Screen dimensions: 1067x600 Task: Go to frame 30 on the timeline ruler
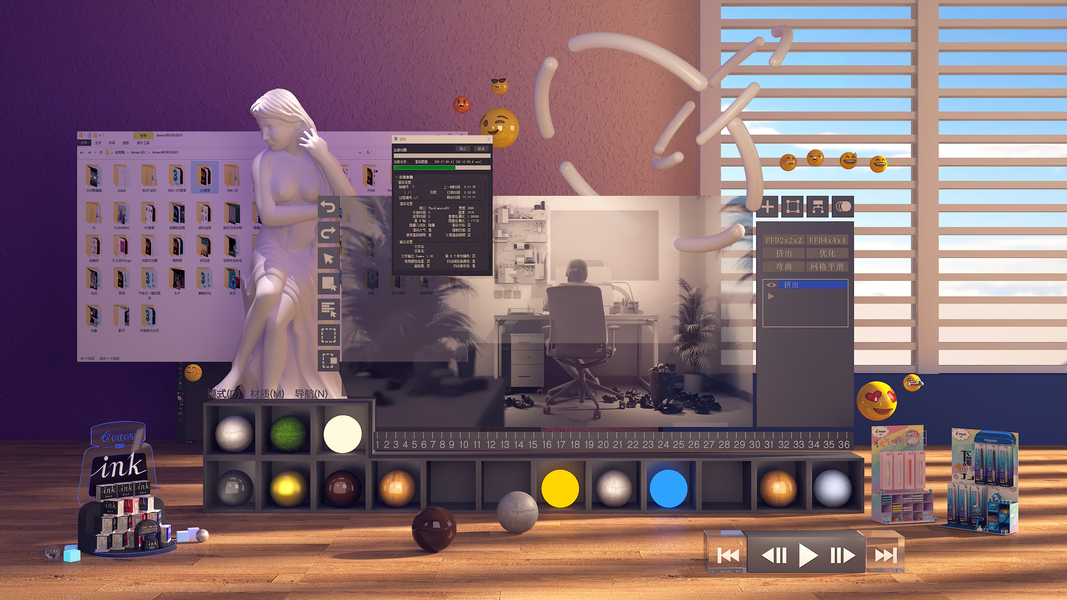[754, 444]
